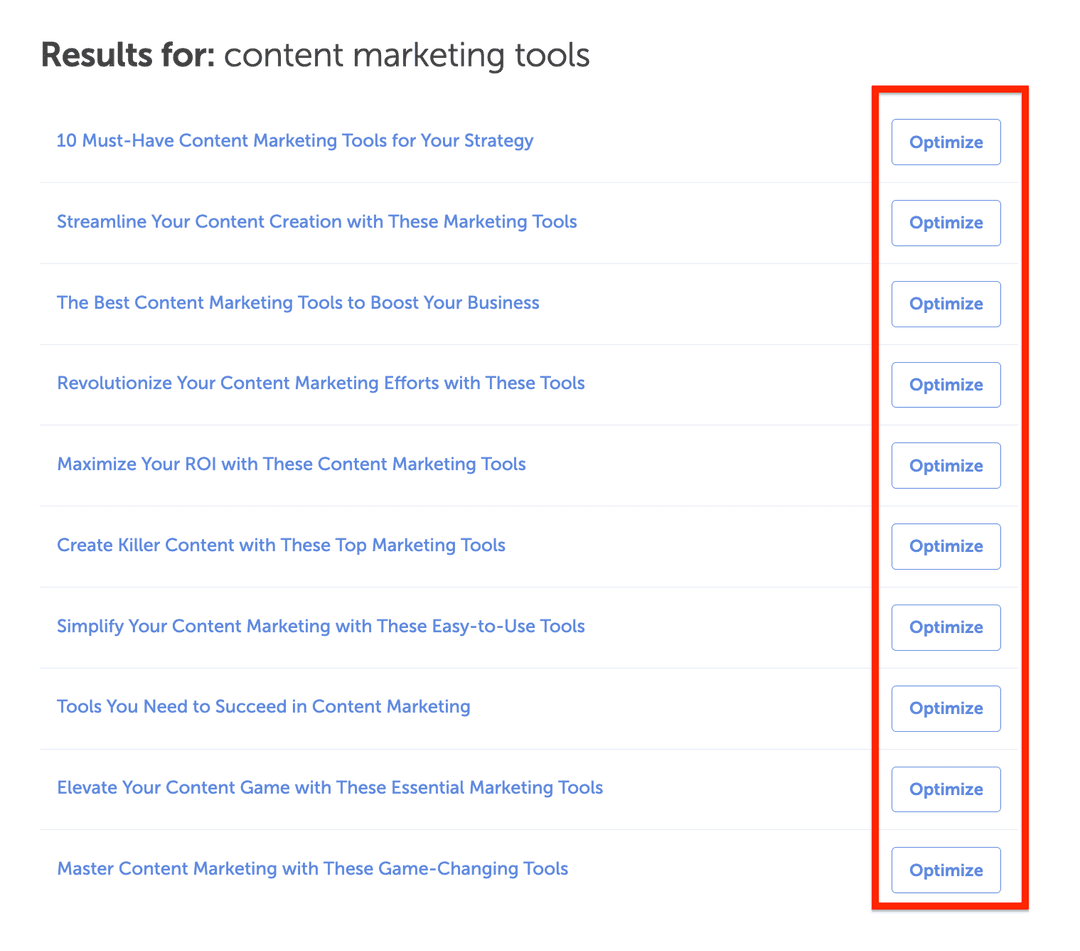The height and width of the screenshot is (951, 1080).
Task: Optimize the 'Revolutionize Your Content Marketing Efforts' entry
Action: pyautogui.click(x=945, y=384)
